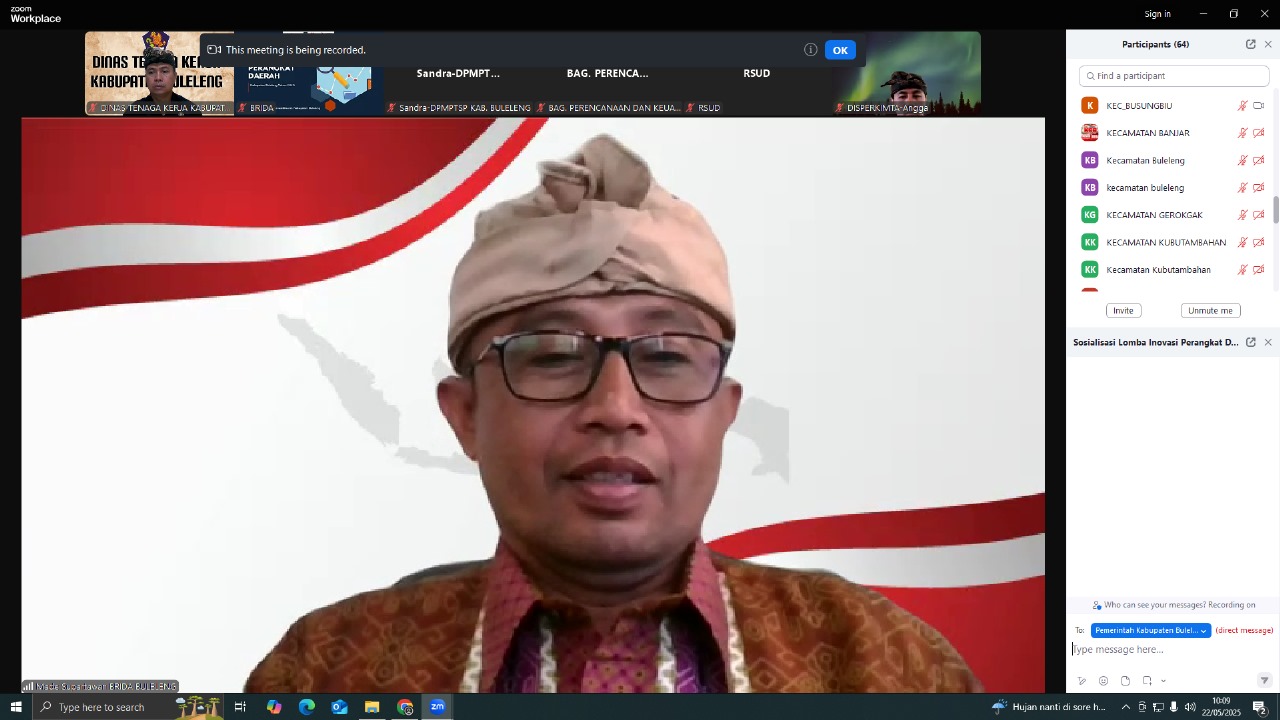Image resolution: width=1280 pixels, height=720 pixels.
Task: Click the screenshot capture icon in chat
Action: [x=1147, y=681]
